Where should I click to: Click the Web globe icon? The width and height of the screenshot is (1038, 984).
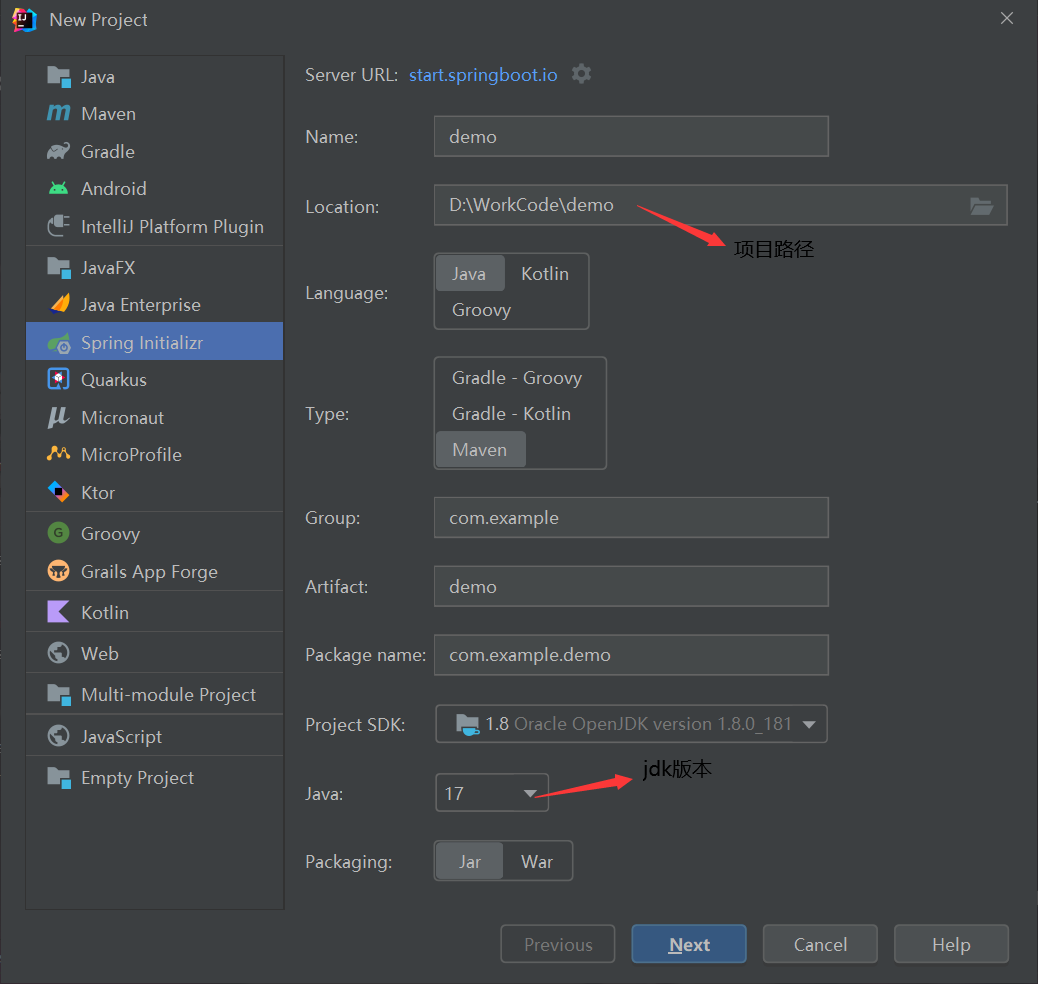pos(59,653)
